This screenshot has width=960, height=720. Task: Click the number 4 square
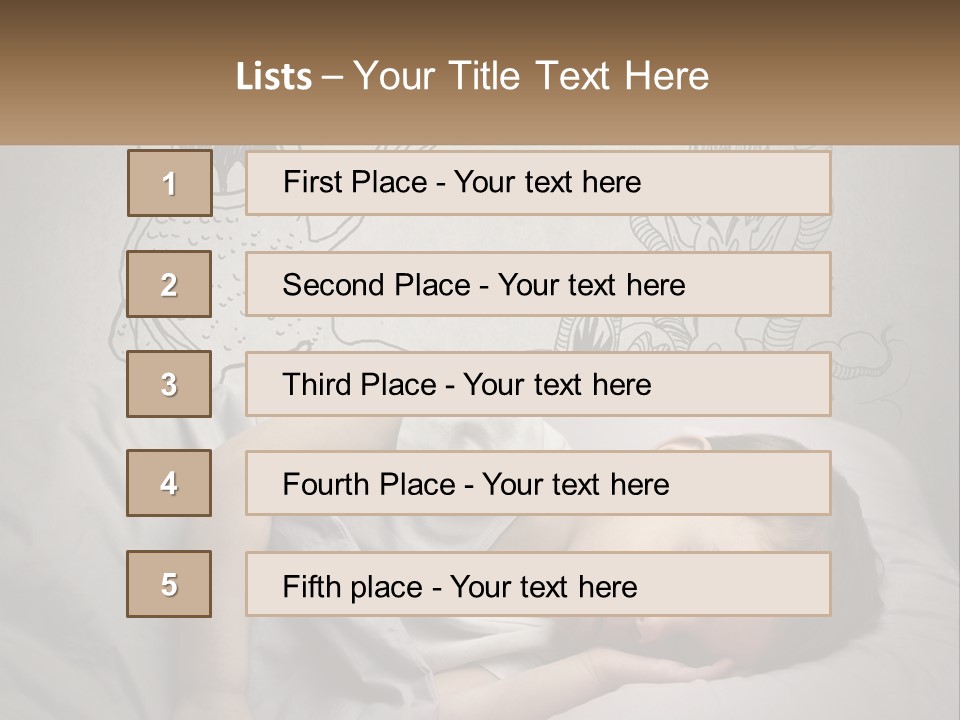(x=169, y=483)
